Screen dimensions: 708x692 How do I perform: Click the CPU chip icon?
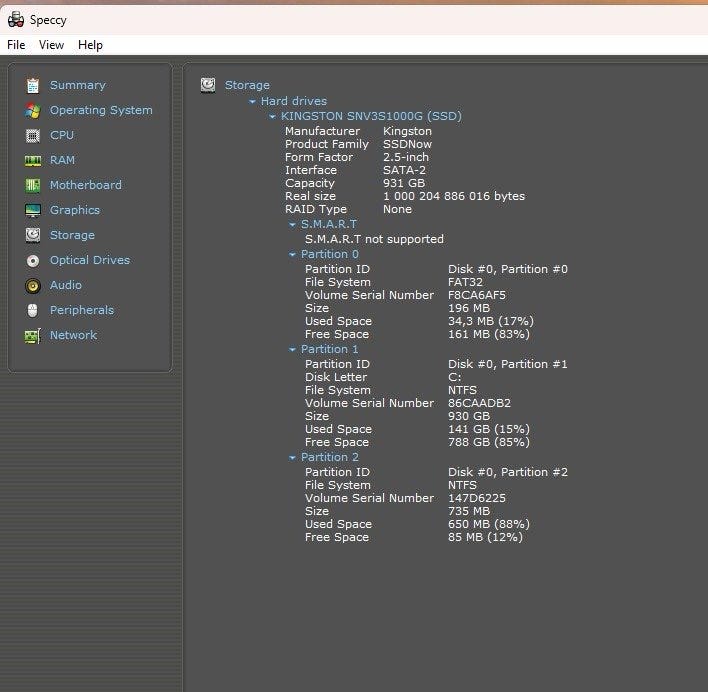pos(33,136)
